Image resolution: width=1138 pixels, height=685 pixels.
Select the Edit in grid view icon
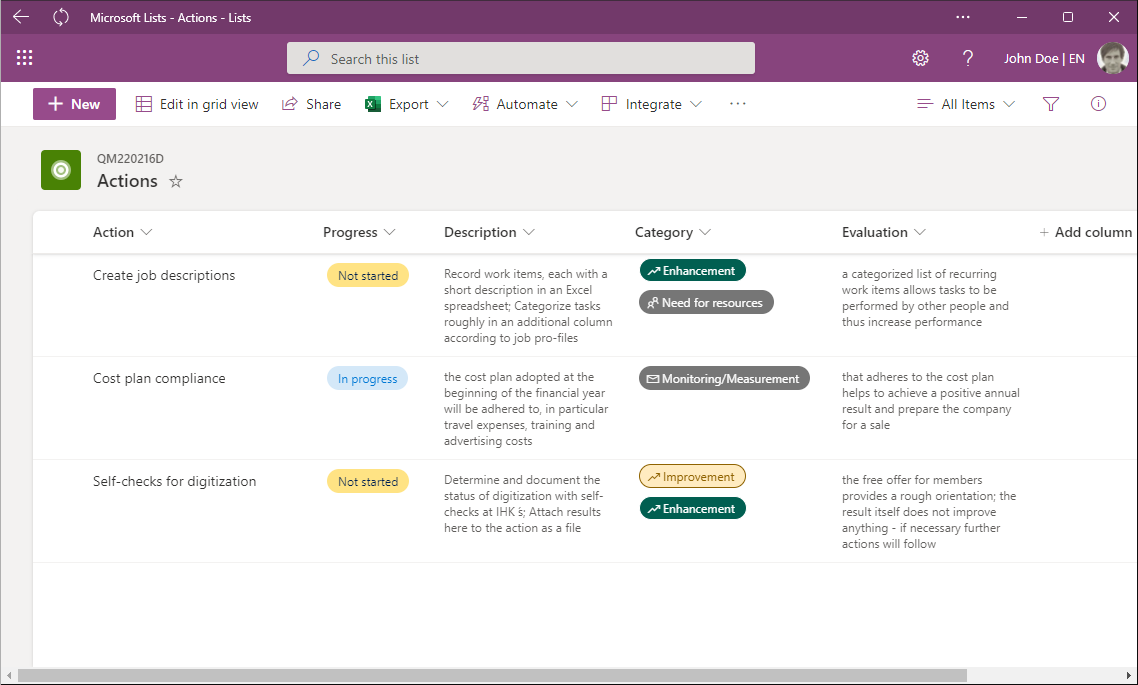coord(143,103)
